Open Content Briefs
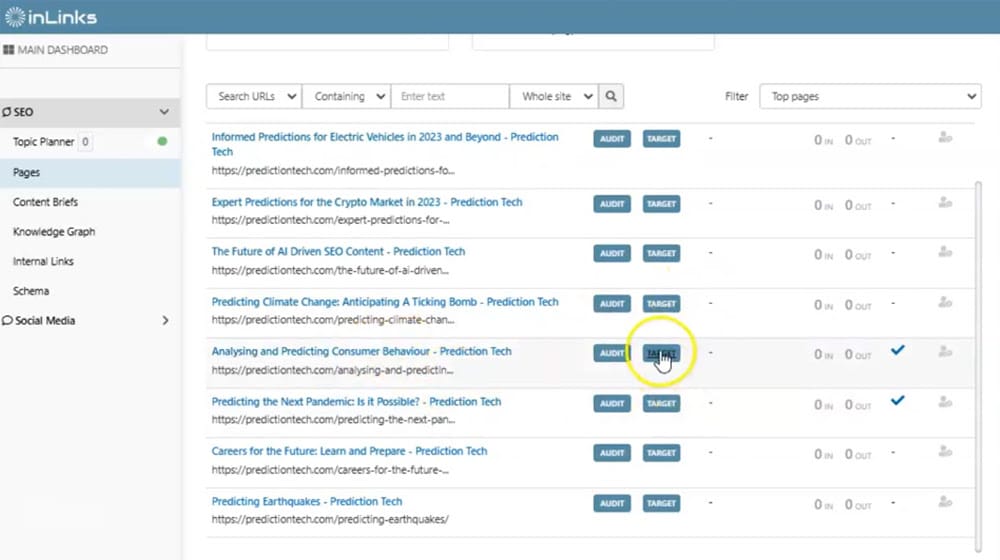The height and width of the screenshot is (560, 1000). pyautogui.click(x=45, y=202)
